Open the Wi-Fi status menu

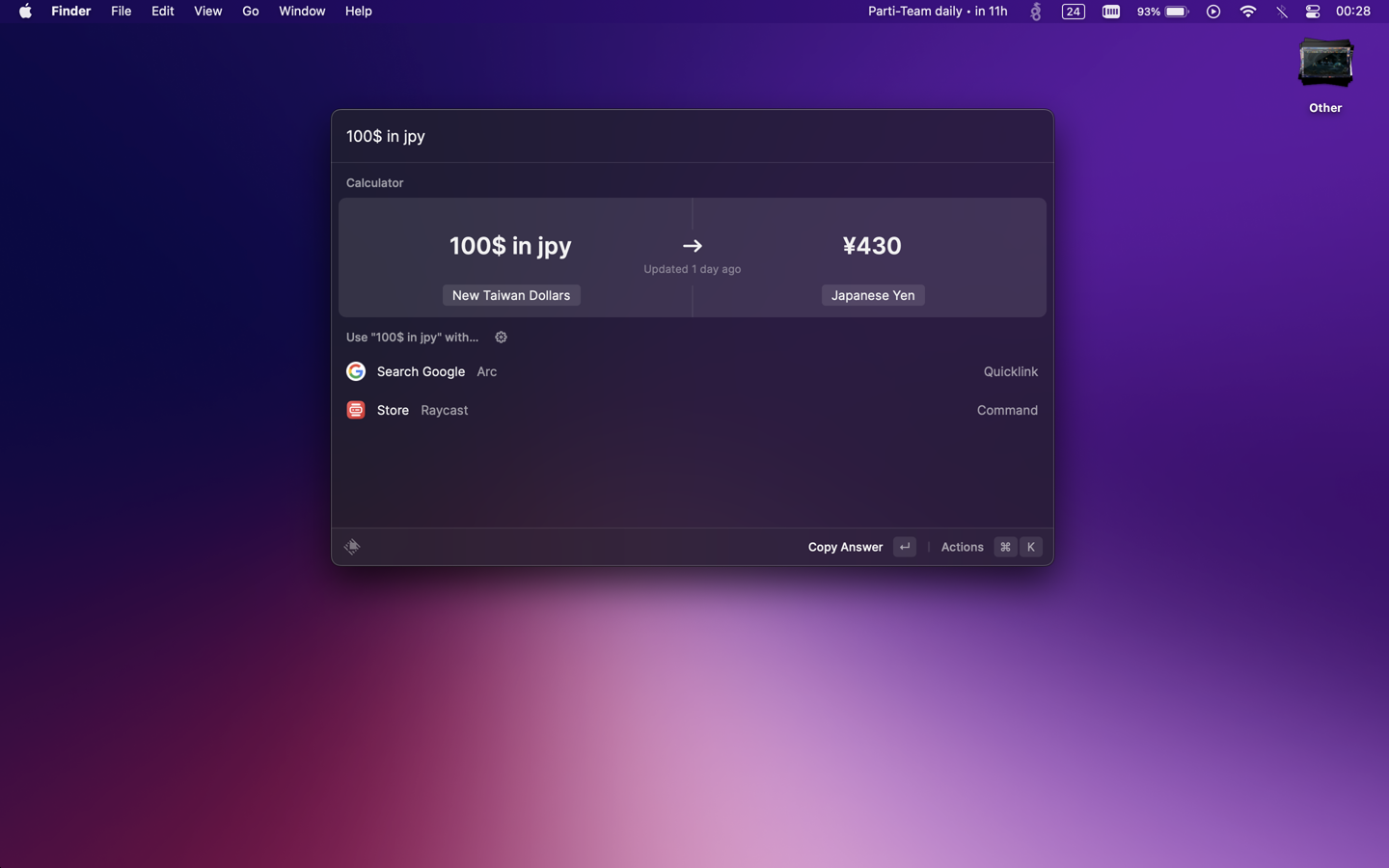point(1247,12)
